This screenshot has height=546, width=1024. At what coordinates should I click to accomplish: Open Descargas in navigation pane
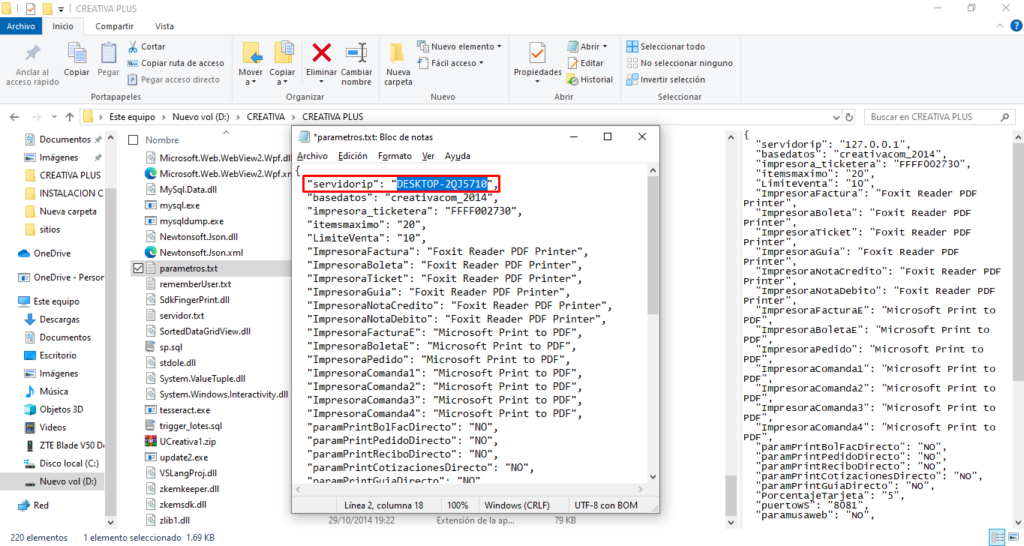click(59, 319)
